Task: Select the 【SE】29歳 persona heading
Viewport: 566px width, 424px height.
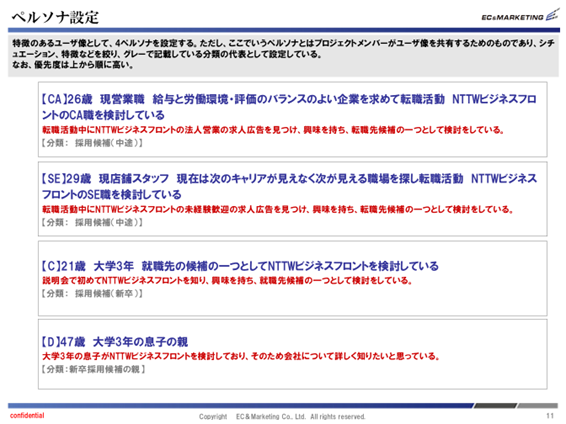Action: [x=289, y=186]
